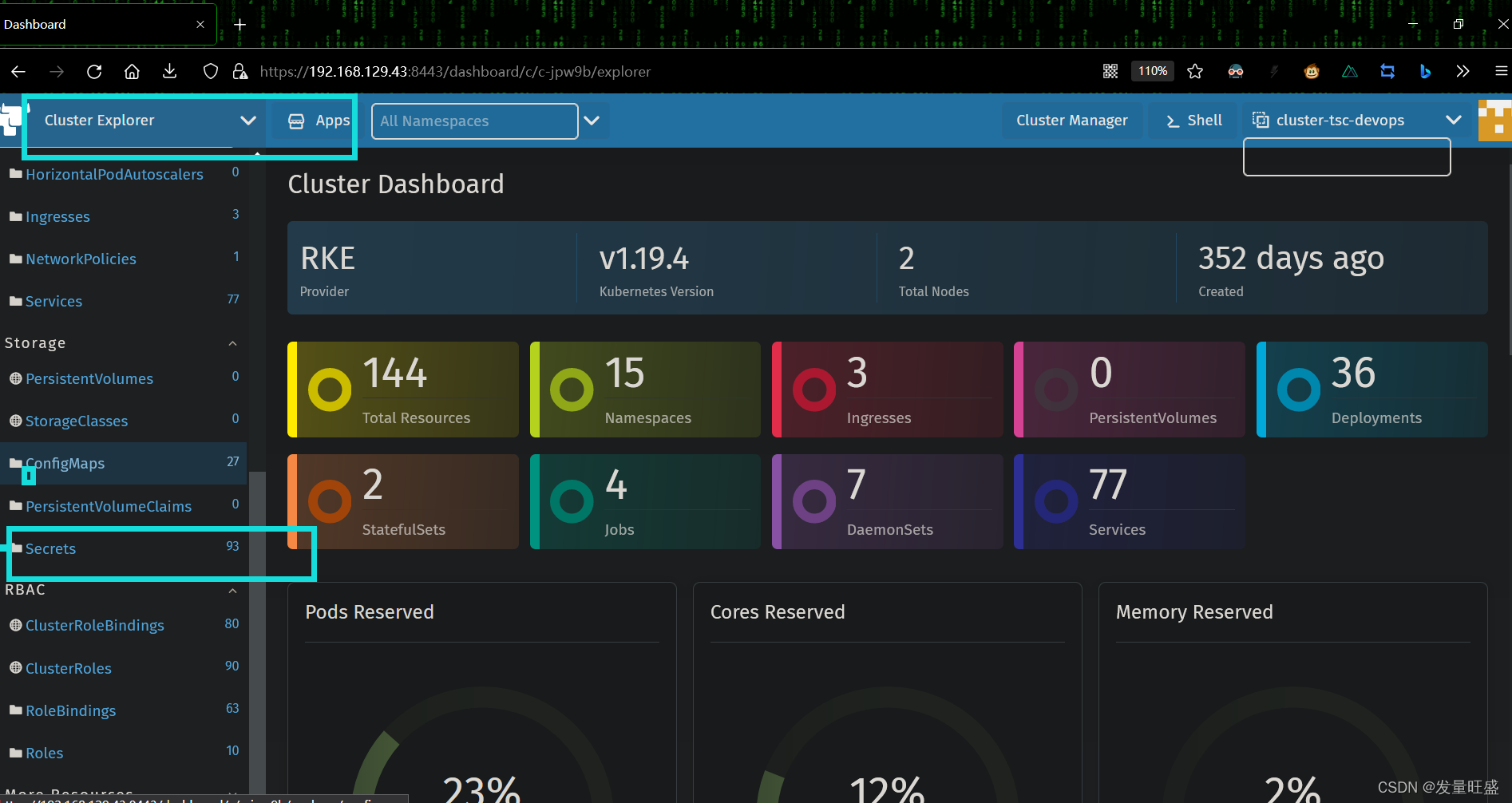1512x803 pixels.
Task: Open ClusterRoleBindings in the sidebar
Action: (x=95, y=625)
